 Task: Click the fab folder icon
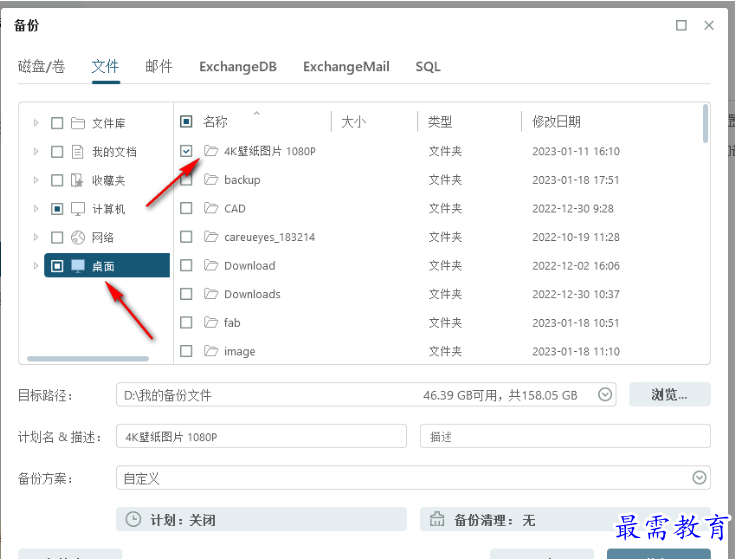(x=211, y=323)
